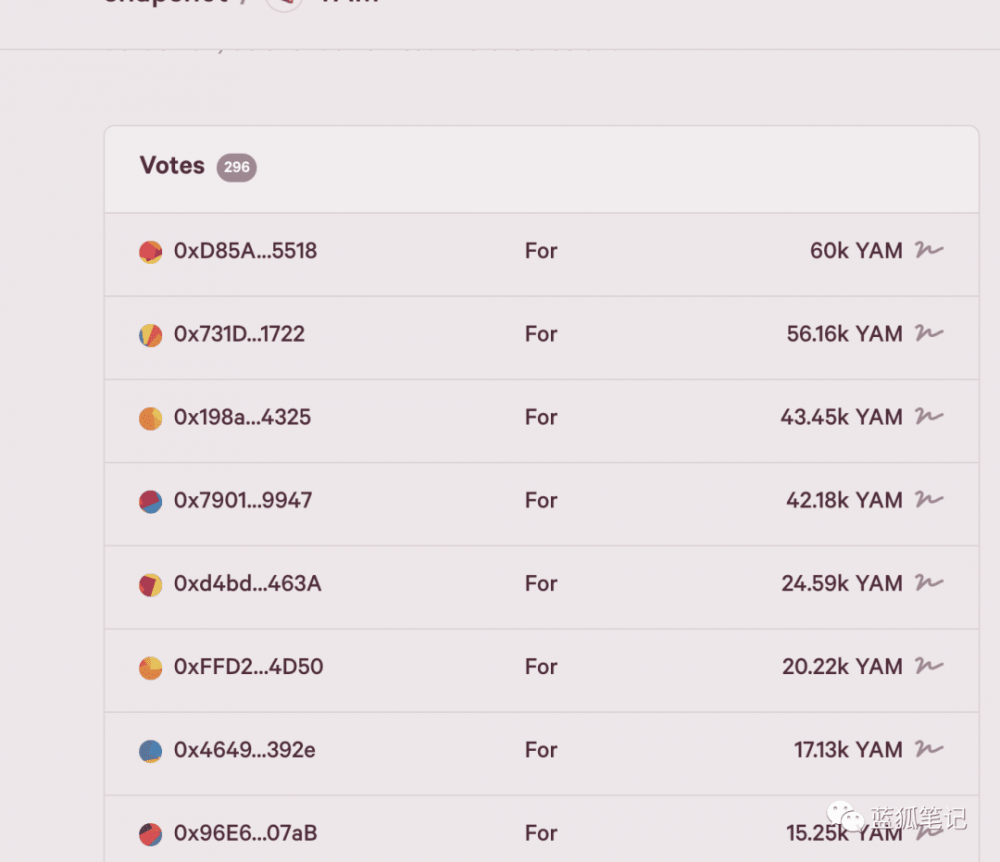The width and height of the screenshot is (1000, 862).
Task: Open voter address 0xFFD2...4D50
Action: 248,667
